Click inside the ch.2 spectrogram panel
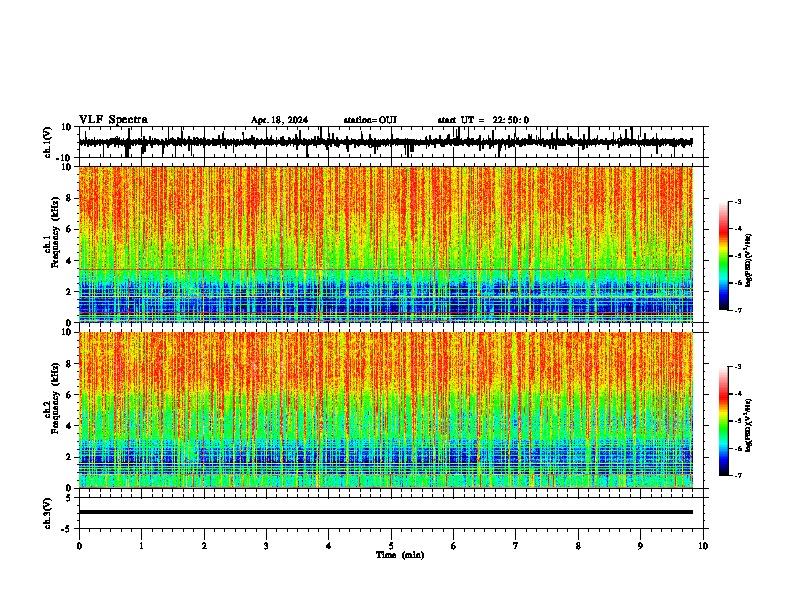The width and height of the screenshot is (792, 612). coord(386,410)
